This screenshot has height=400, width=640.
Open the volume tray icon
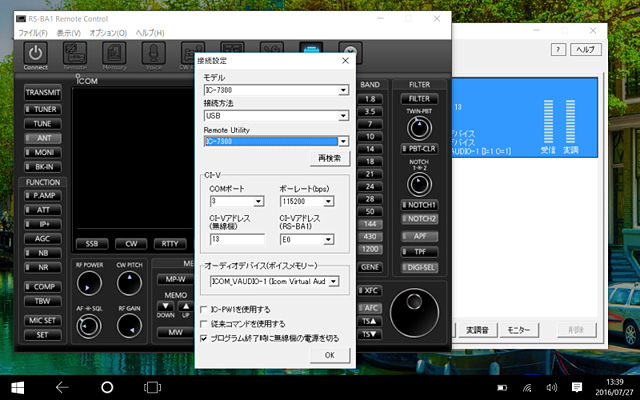(x=551, y=388)
